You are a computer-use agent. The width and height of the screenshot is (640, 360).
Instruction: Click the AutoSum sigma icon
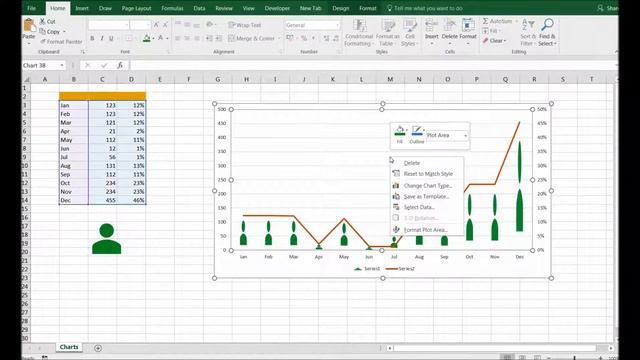point(485,21)
